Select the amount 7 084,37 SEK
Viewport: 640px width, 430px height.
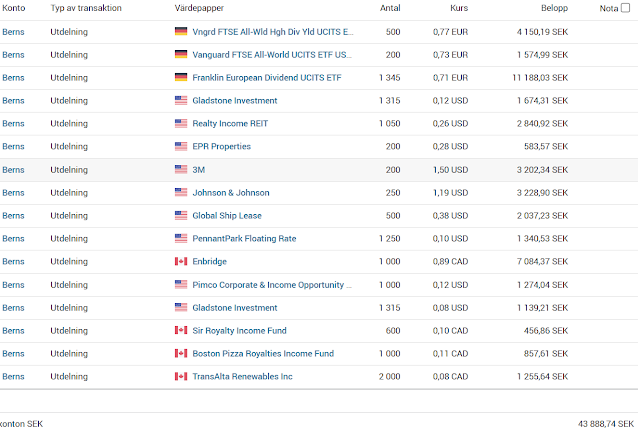click(542, 262)
